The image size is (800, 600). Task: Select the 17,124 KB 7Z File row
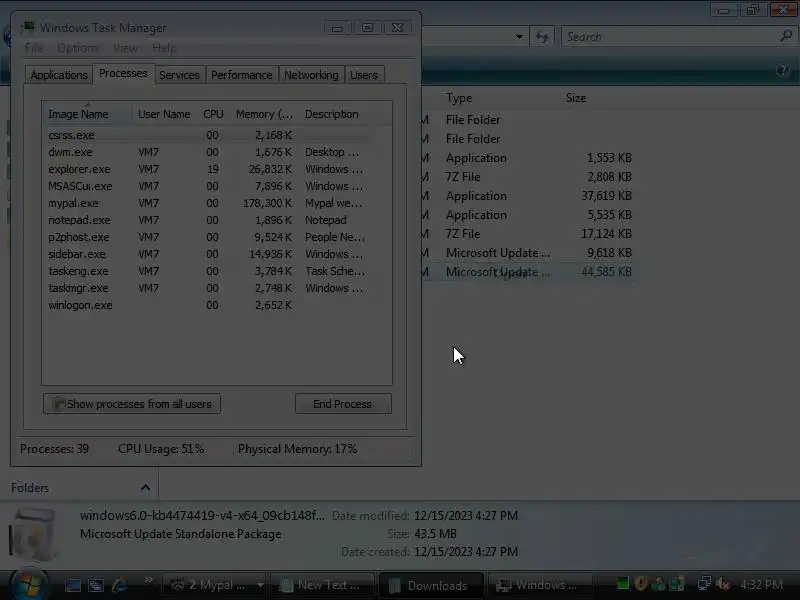coord(528,234)
